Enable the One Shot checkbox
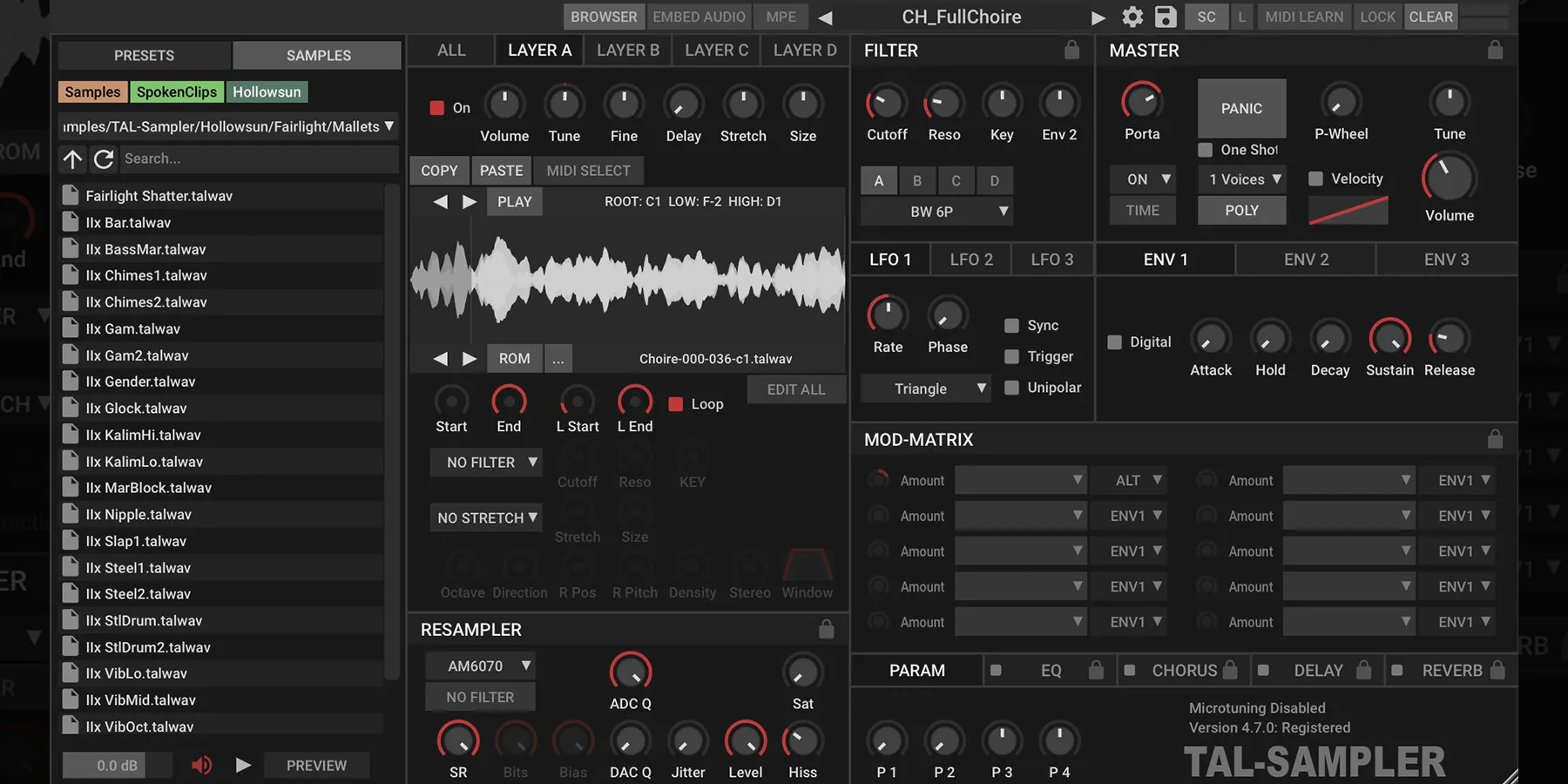This screenshot has height=784, width=1568. (1206, 150)
